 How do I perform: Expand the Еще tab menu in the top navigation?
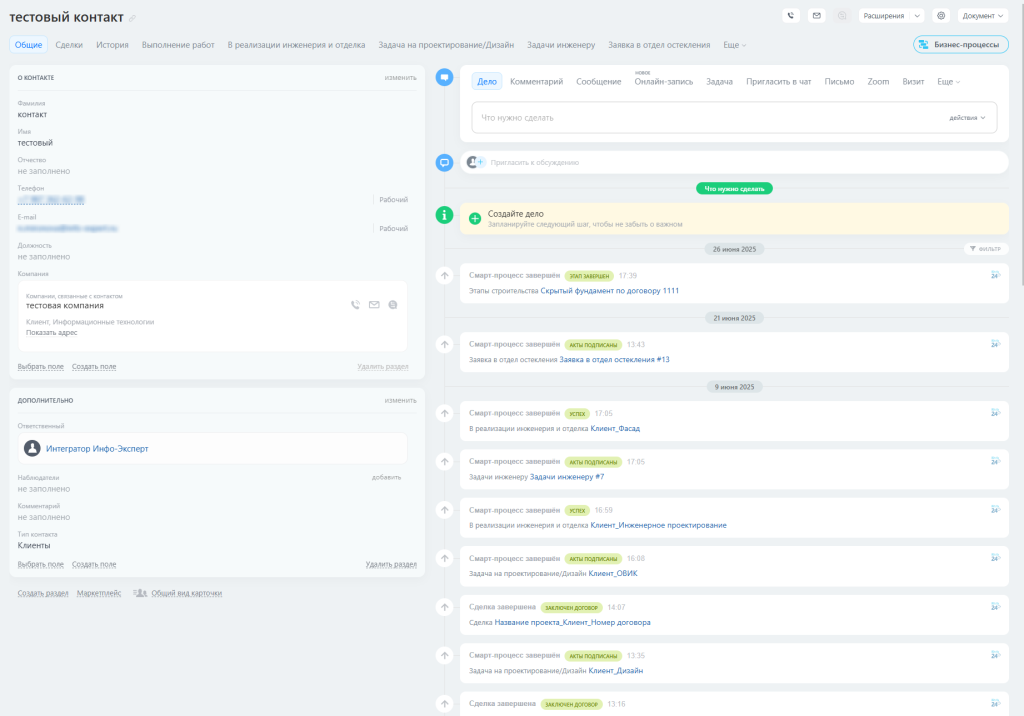pos(734,45)
